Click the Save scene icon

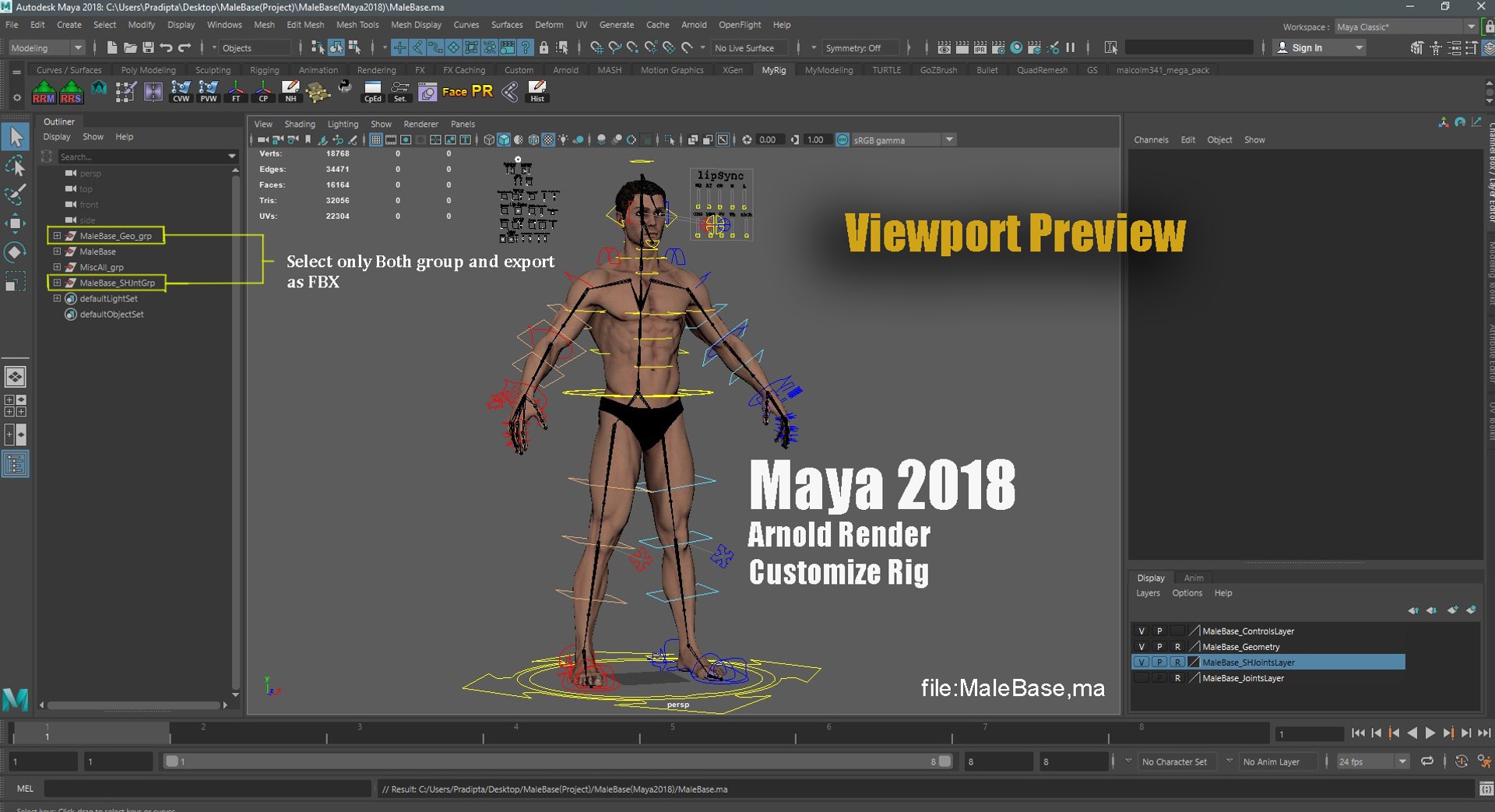pyautogui.click(x=148, y=47)
